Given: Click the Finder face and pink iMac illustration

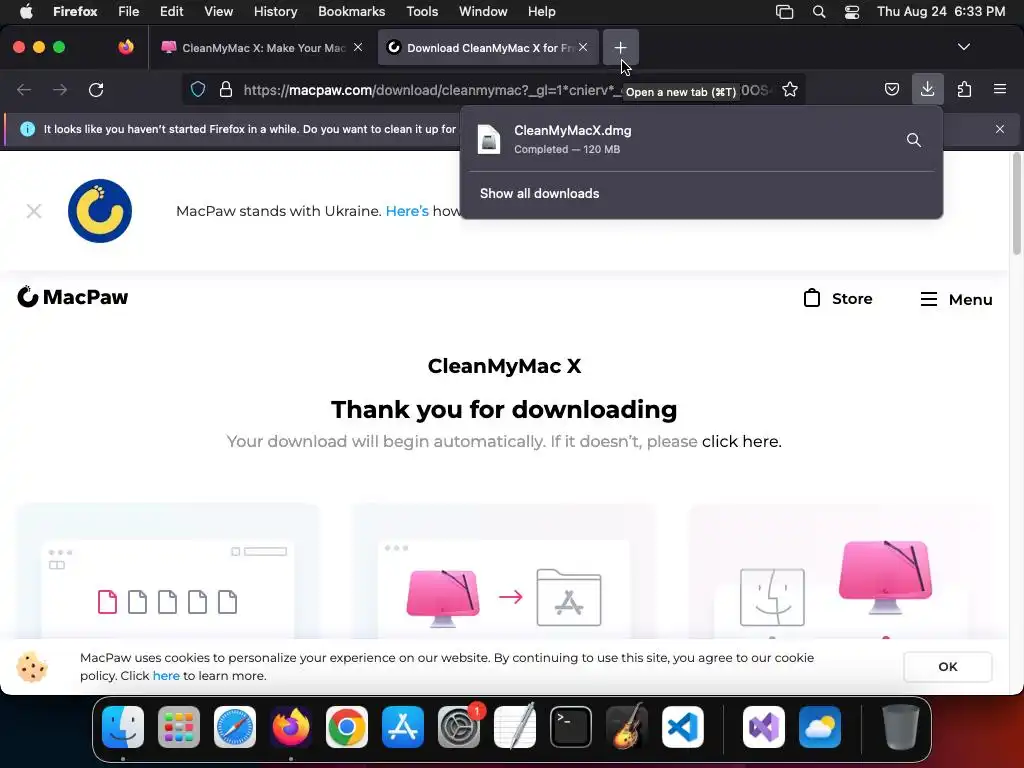Looking at the screenshot, I should pyautogui.click(x=836, y=583).
